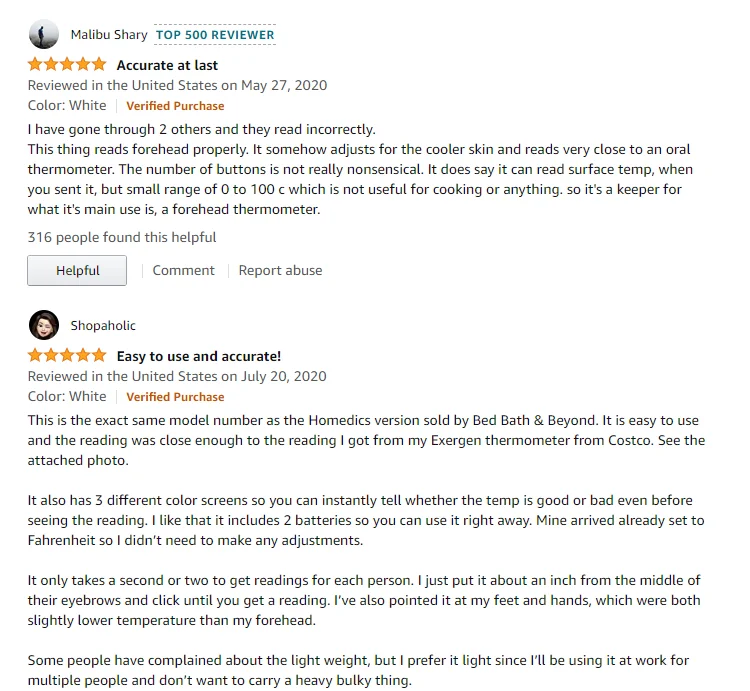The width and height of the screenshot is (750, 691).
Task: Click the five-star rating on 'Easy to use and accurate!'
Action: click(66, 356)
